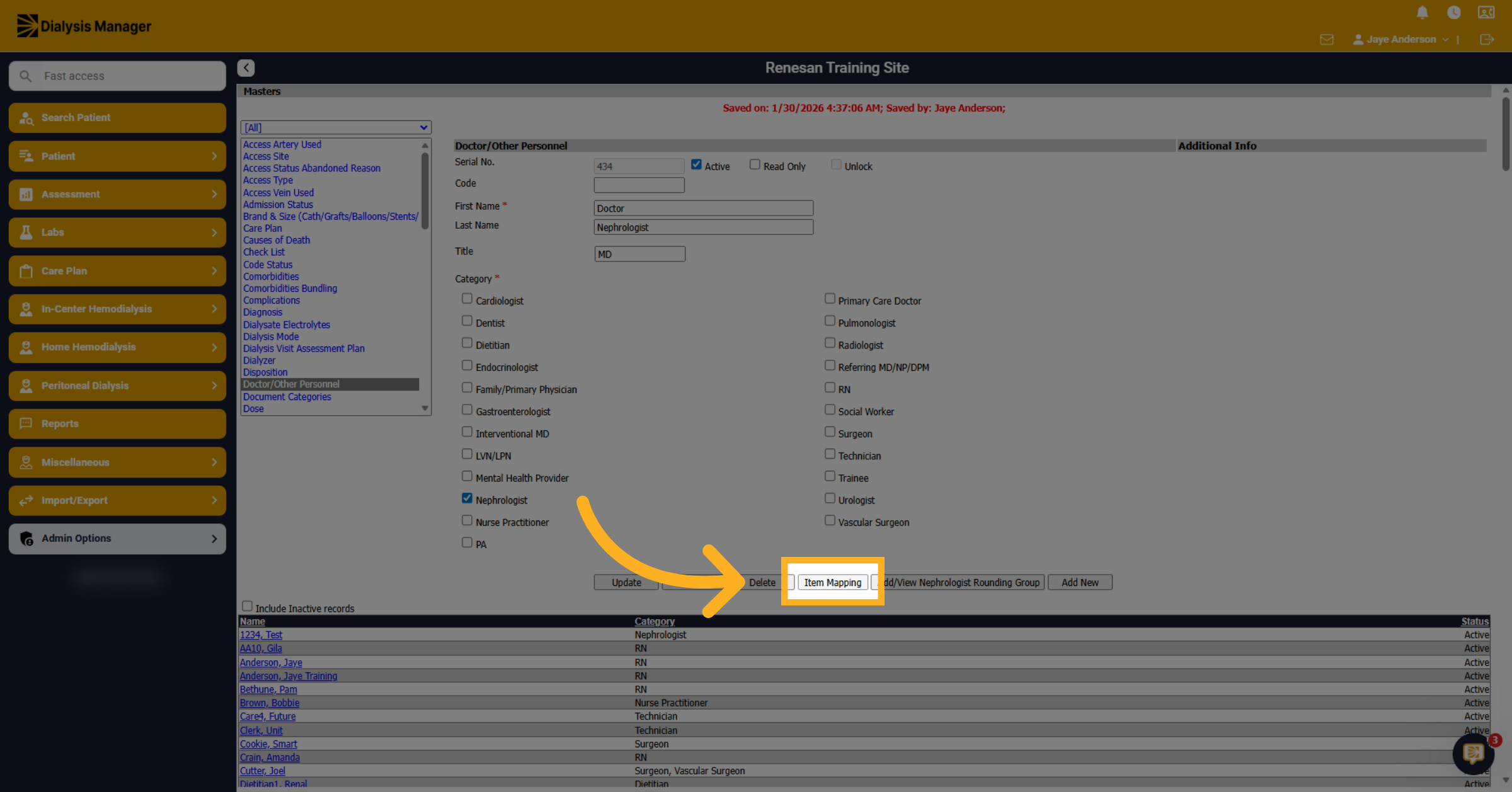The image size is (1512, 792).
Task: Select Causes of Death master item
Action: pyautogui.click(x=277, y=240)
